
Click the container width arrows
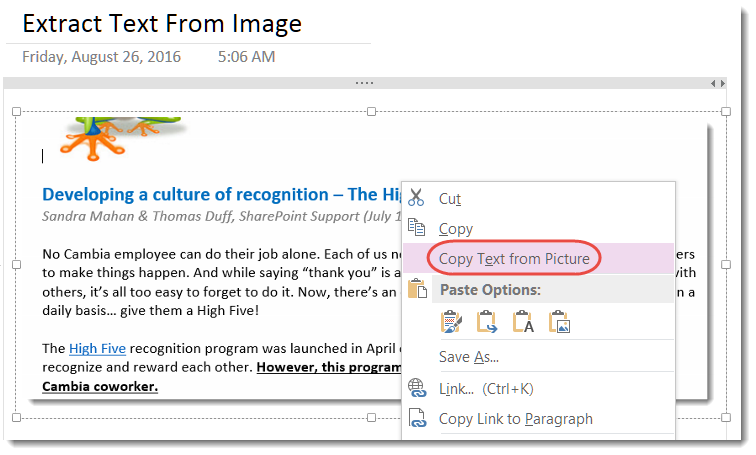pyautogui.click(x=717, y=83)
